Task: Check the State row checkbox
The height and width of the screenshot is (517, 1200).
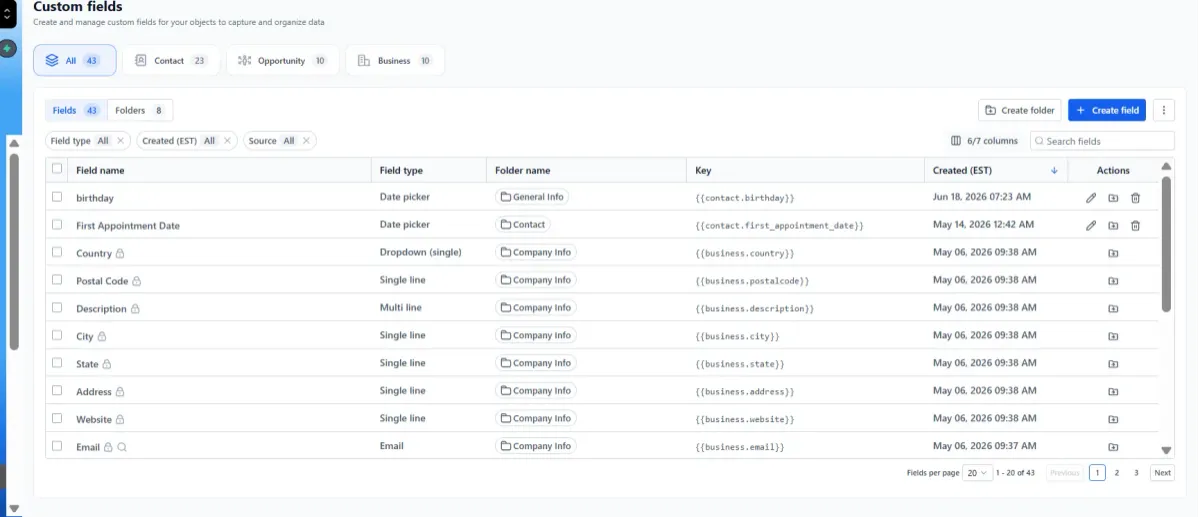Action: pyautogui.click(x=57, y=363)
